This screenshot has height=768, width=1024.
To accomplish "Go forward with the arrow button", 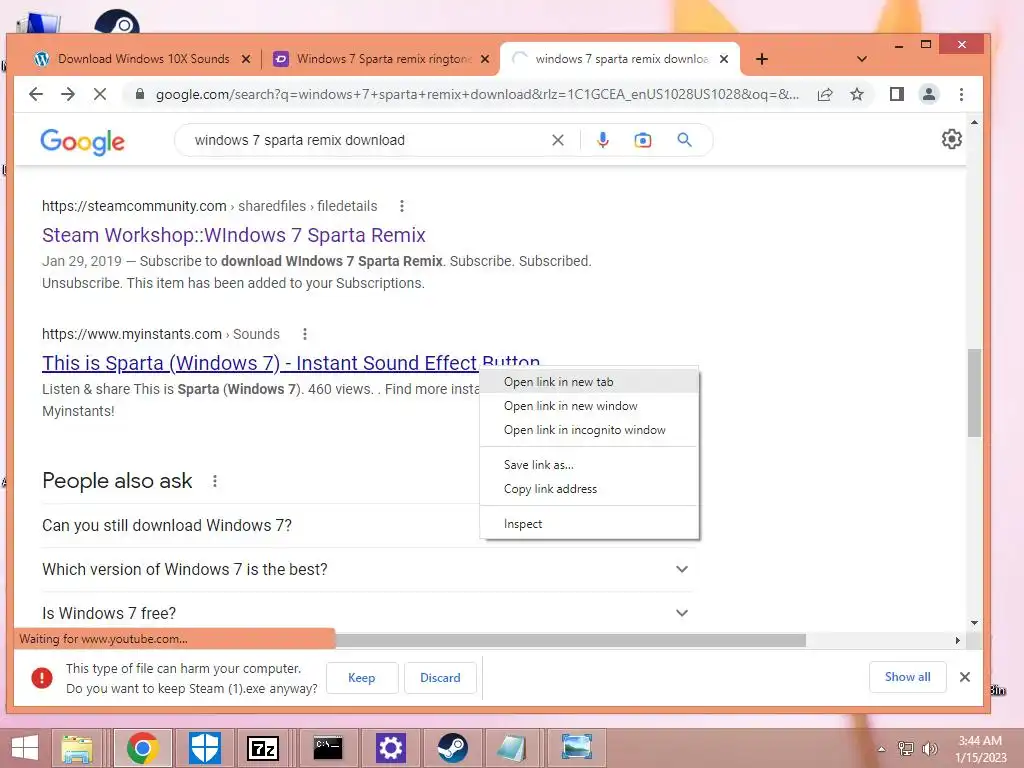I will click(68, 95).
